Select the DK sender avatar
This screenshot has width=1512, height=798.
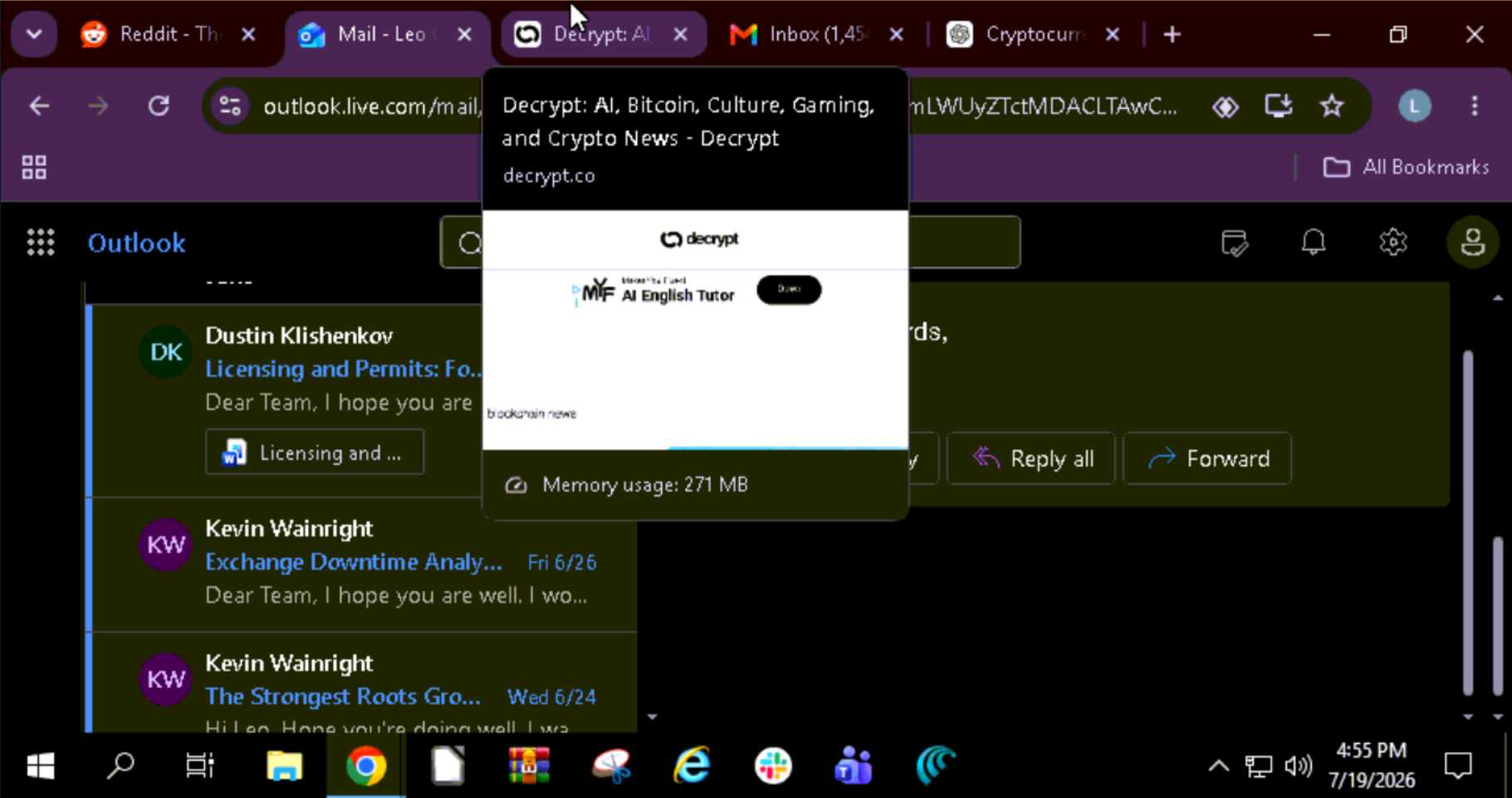[x=165, y=352]
